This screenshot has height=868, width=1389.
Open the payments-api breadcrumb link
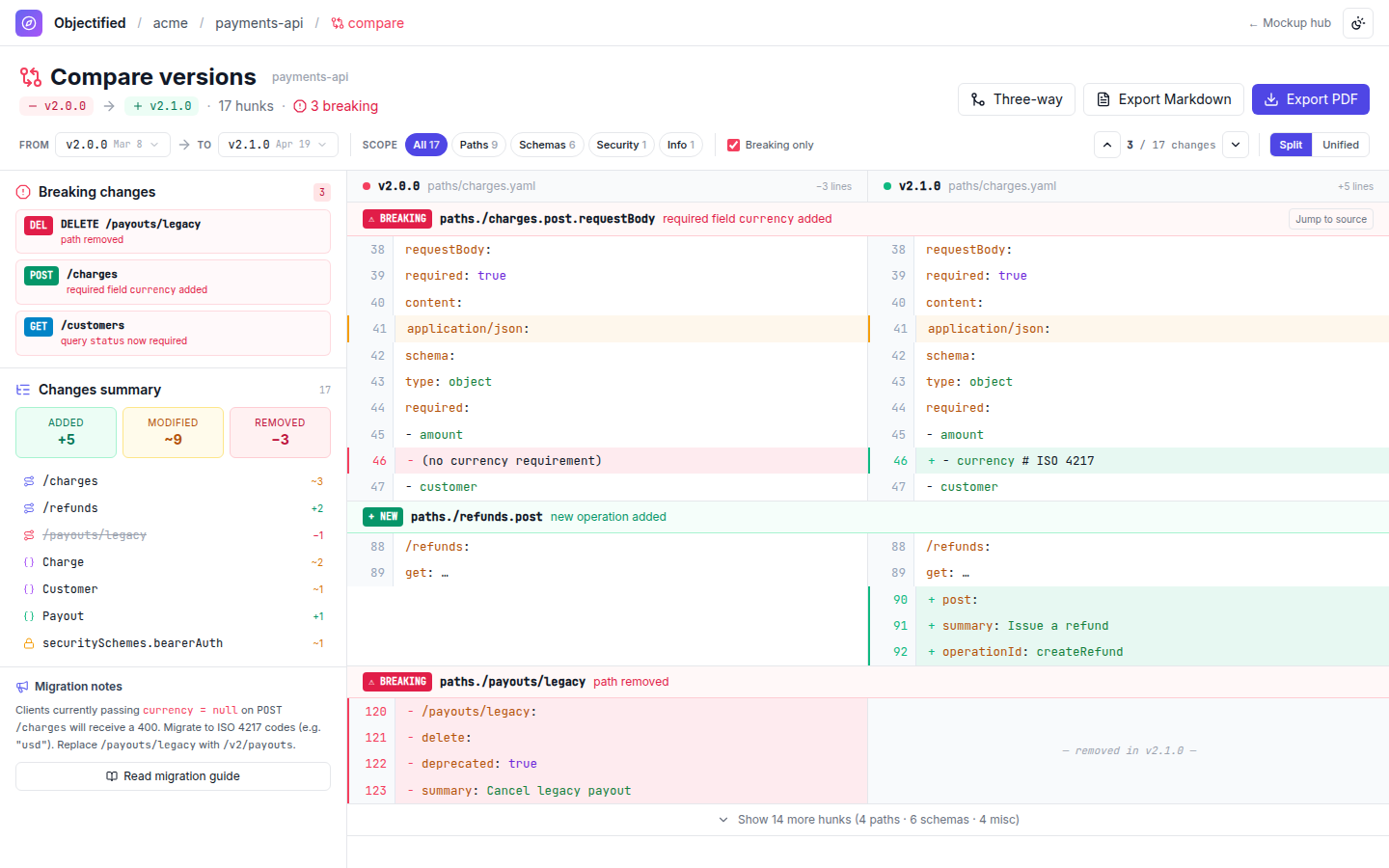point(259,23)
